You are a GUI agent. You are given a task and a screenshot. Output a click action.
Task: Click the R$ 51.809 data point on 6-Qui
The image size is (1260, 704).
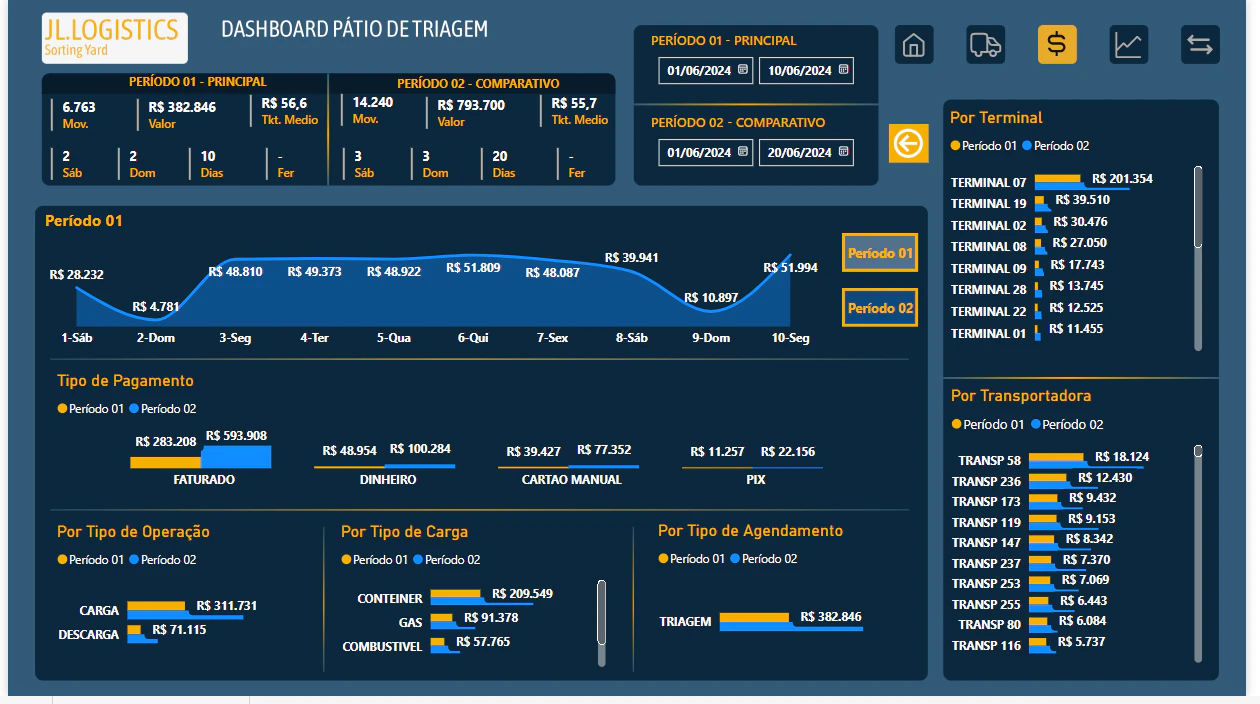473,256
